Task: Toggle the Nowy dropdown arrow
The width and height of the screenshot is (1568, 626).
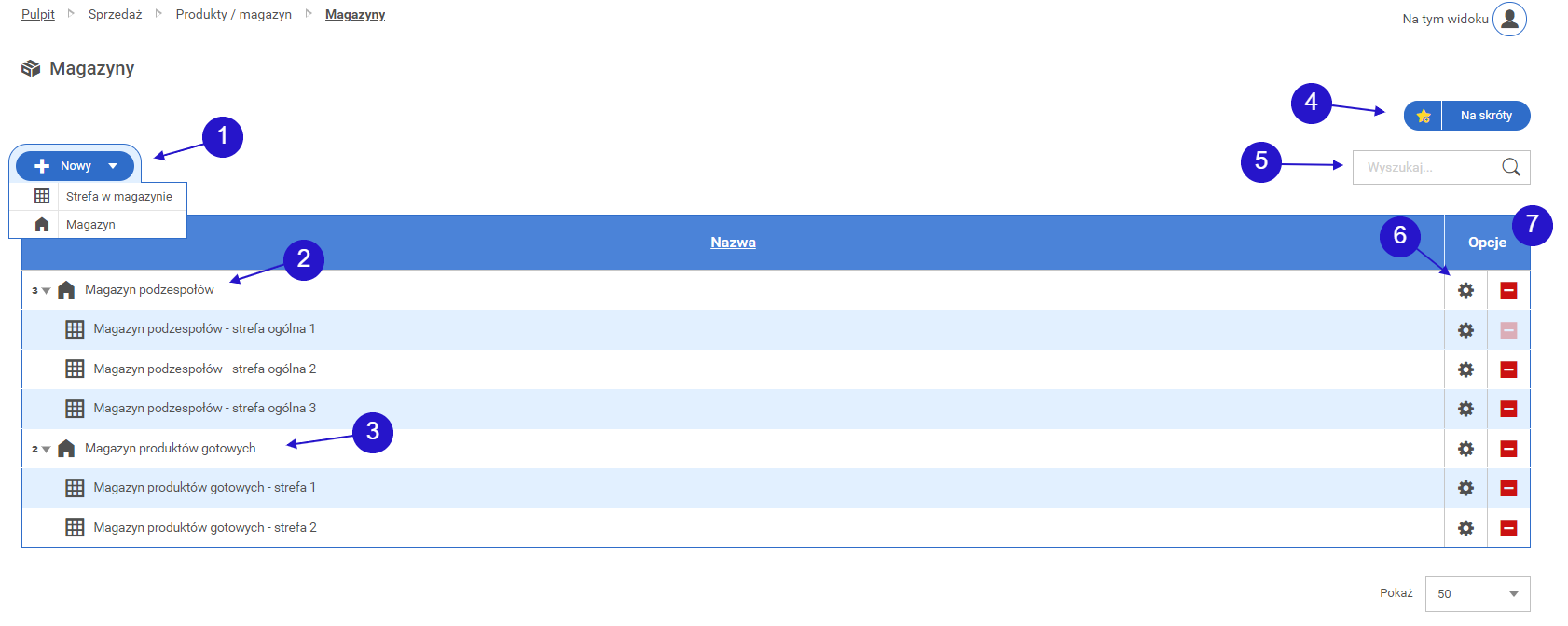Action: [x=113, y=166]
